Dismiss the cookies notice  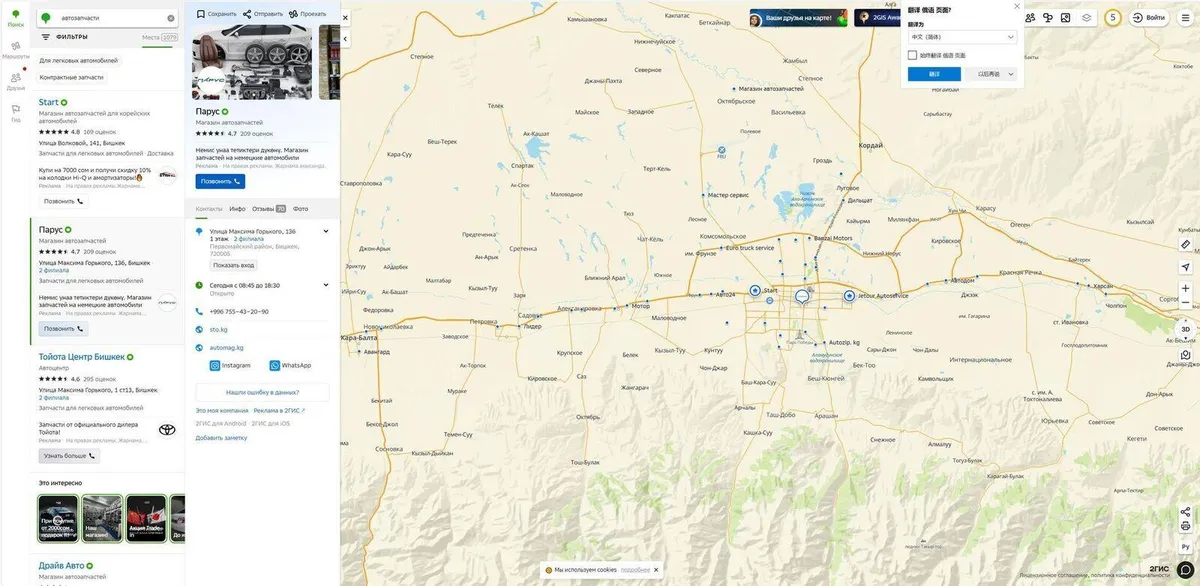coord(655,570)
